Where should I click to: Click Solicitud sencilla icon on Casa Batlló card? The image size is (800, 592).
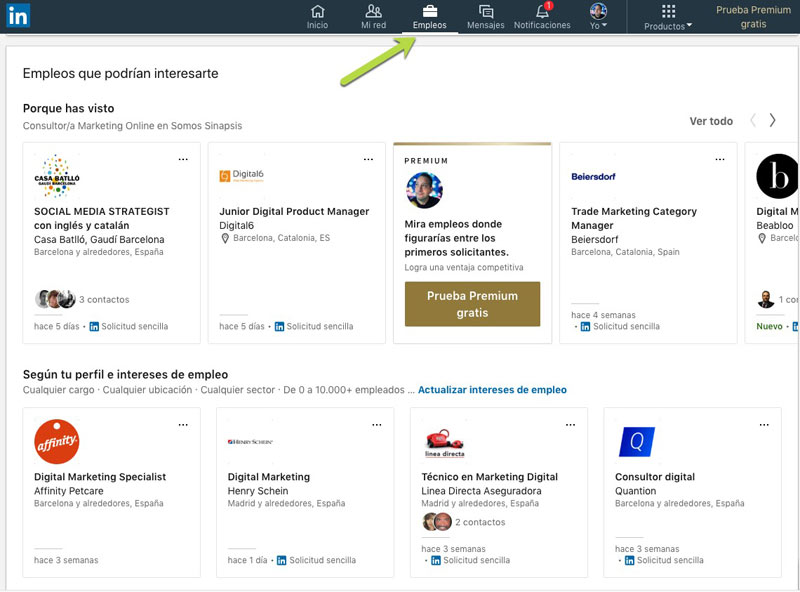94,327
